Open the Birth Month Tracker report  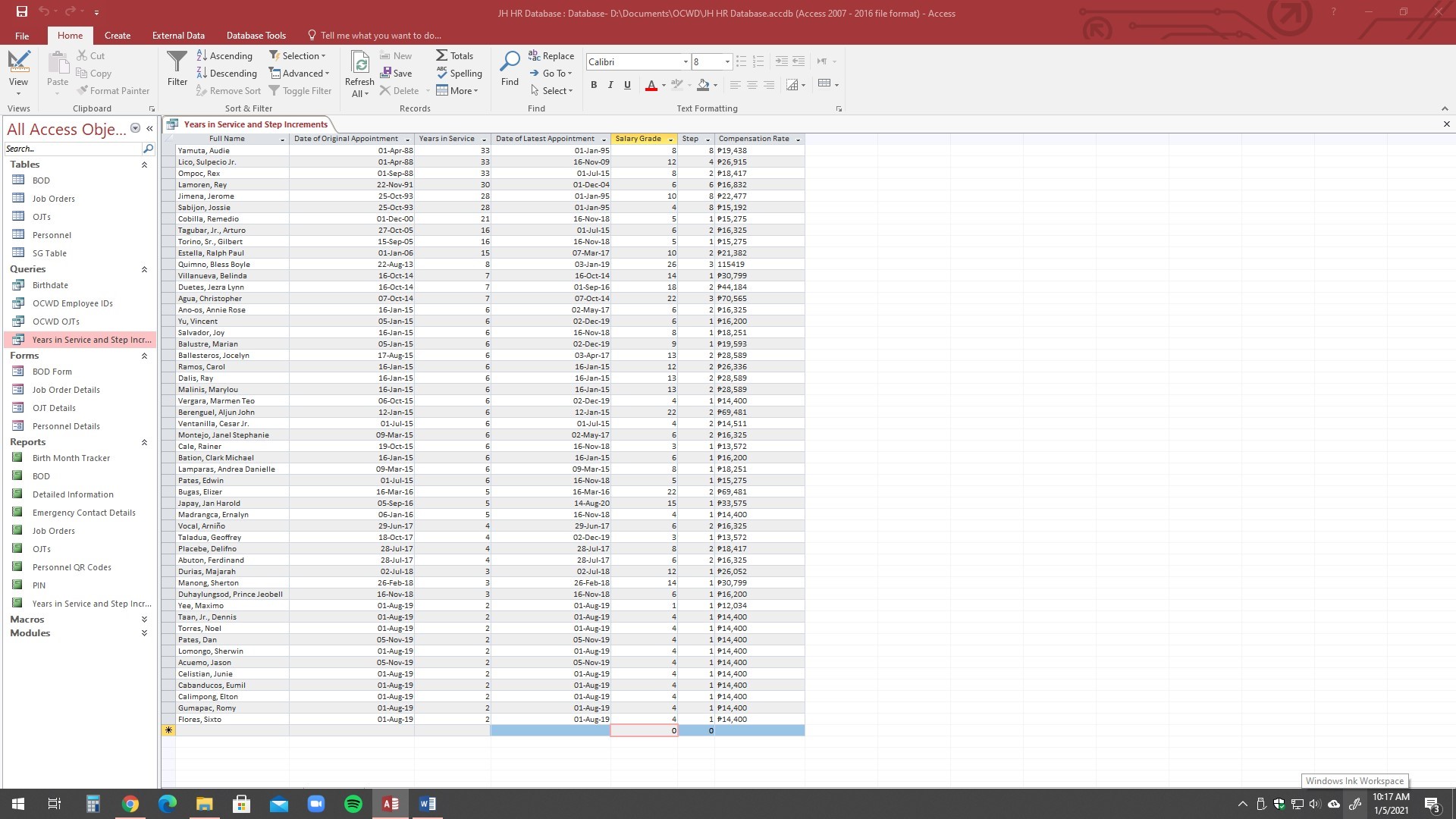pos(71,458)
